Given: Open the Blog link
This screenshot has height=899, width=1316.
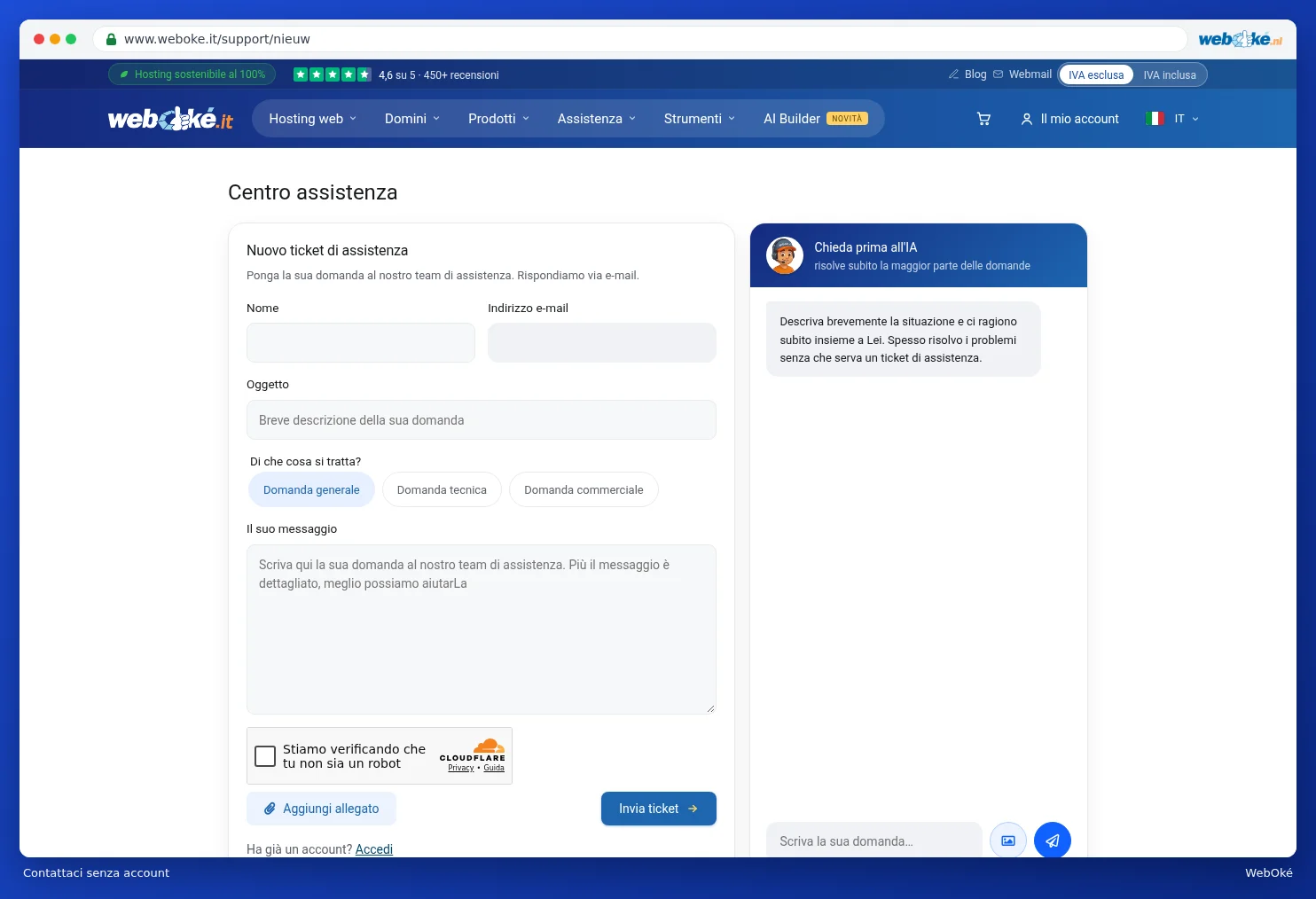Looking at the screenshot, I should pos(967,74).
